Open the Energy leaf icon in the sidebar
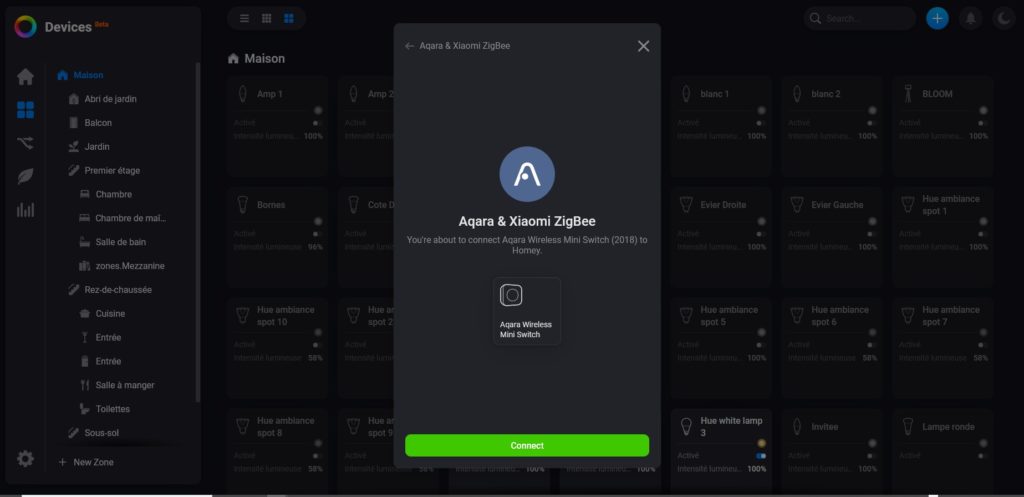Screen dimensions: 1024x497 coord(25,176)
